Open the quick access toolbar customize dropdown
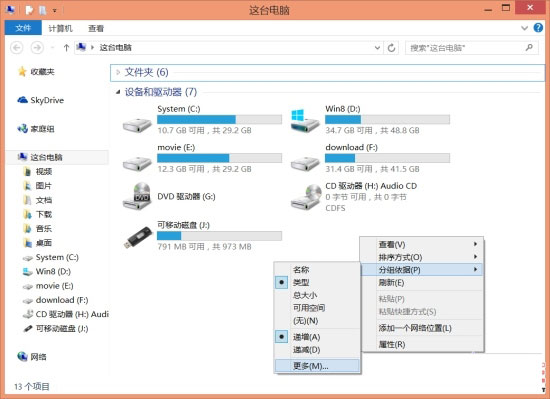 point(55,11)
